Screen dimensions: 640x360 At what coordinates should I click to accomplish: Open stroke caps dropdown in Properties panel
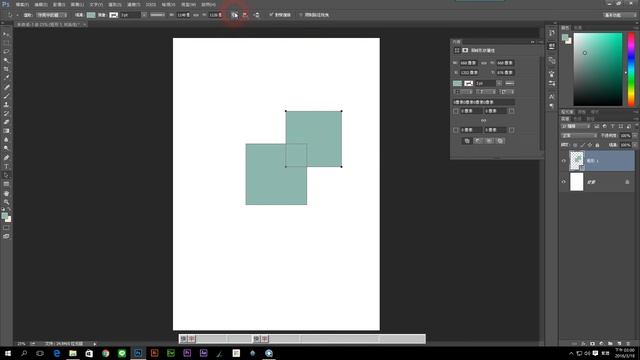click(x=485, y=92)
